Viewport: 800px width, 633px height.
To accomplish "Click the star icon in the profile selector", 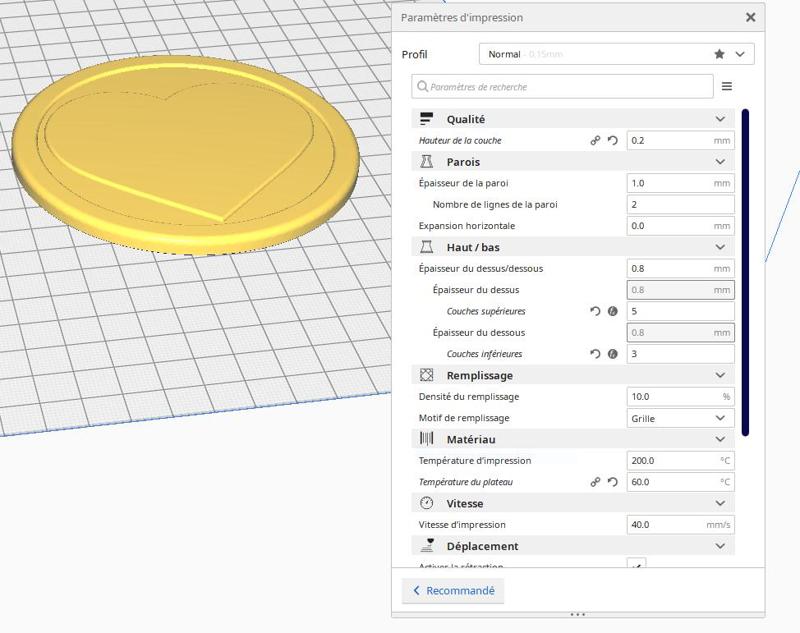I will click(x=719, y=54).
